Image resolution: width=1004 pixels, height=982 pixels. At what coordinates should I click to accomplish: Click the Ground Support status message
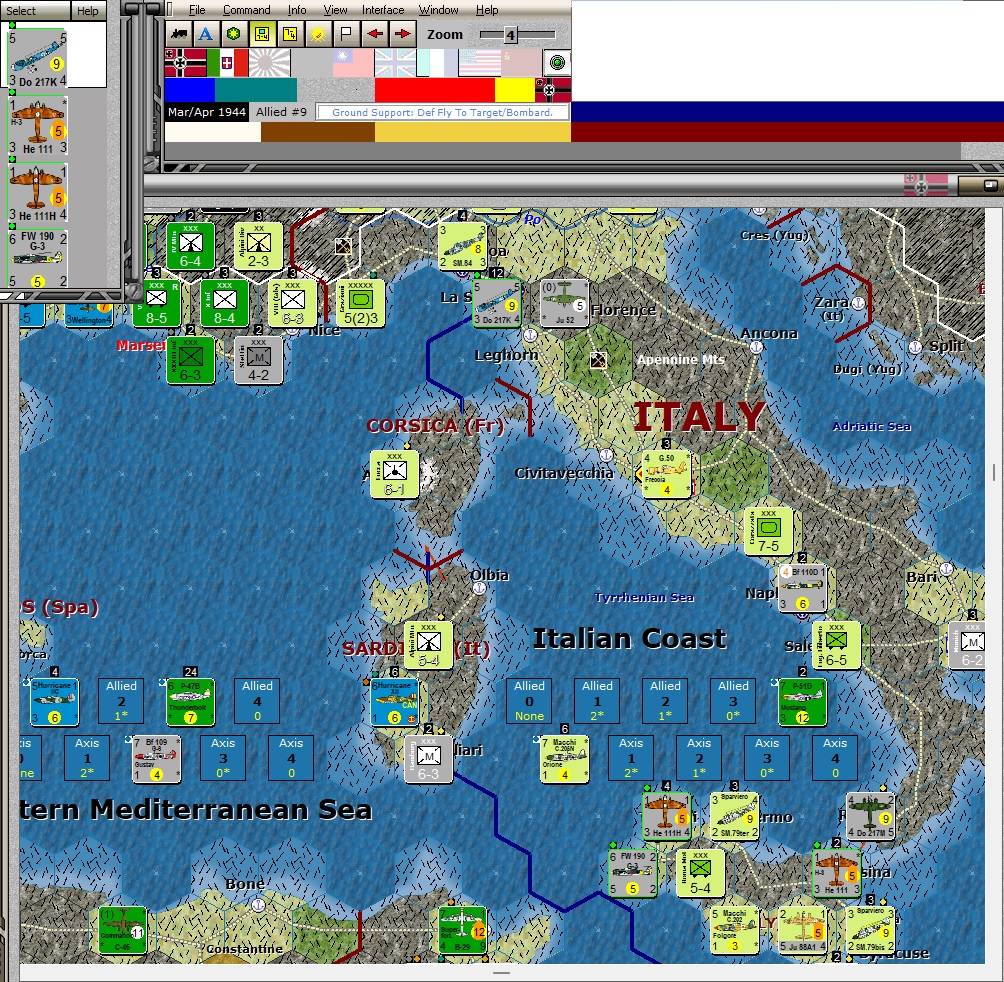[441, 112]
